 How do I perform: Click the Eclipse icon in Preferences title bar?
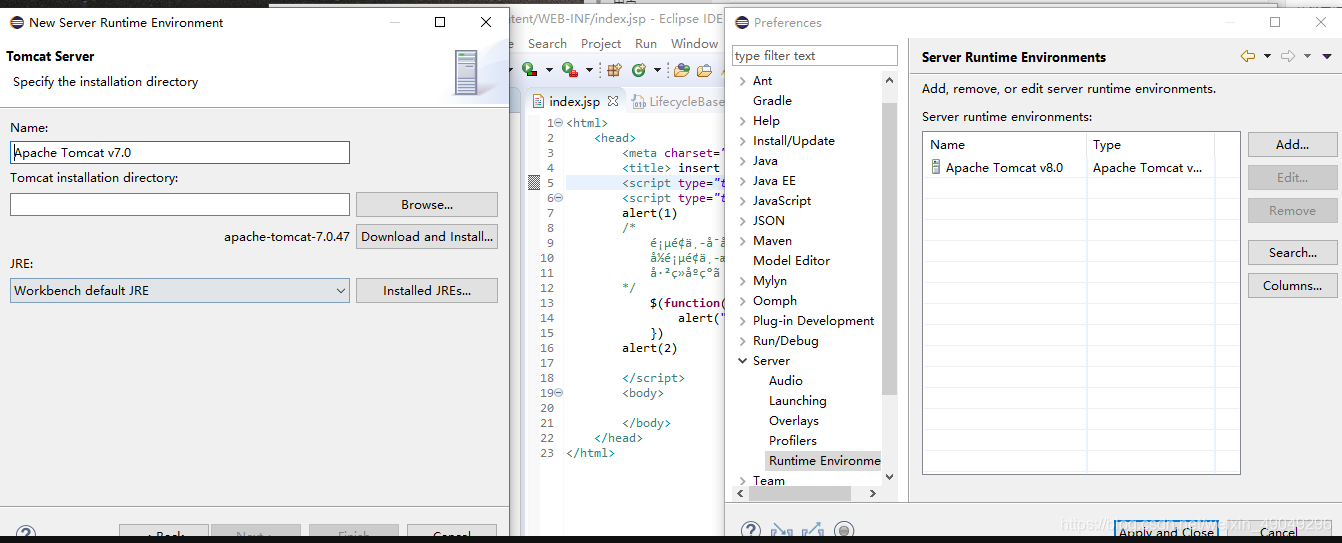[x=742, y=22]
